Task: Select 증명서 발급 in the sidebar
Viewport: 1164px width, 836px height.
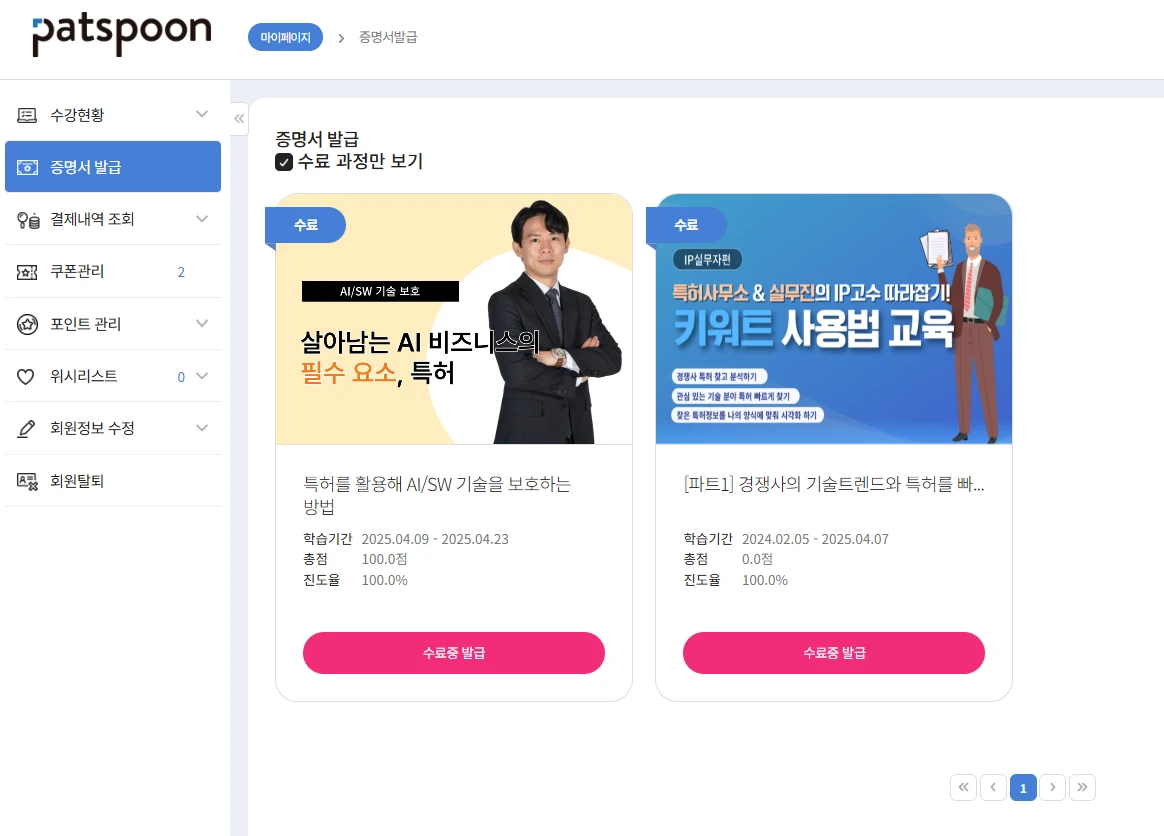Action: tap(113, 166)
